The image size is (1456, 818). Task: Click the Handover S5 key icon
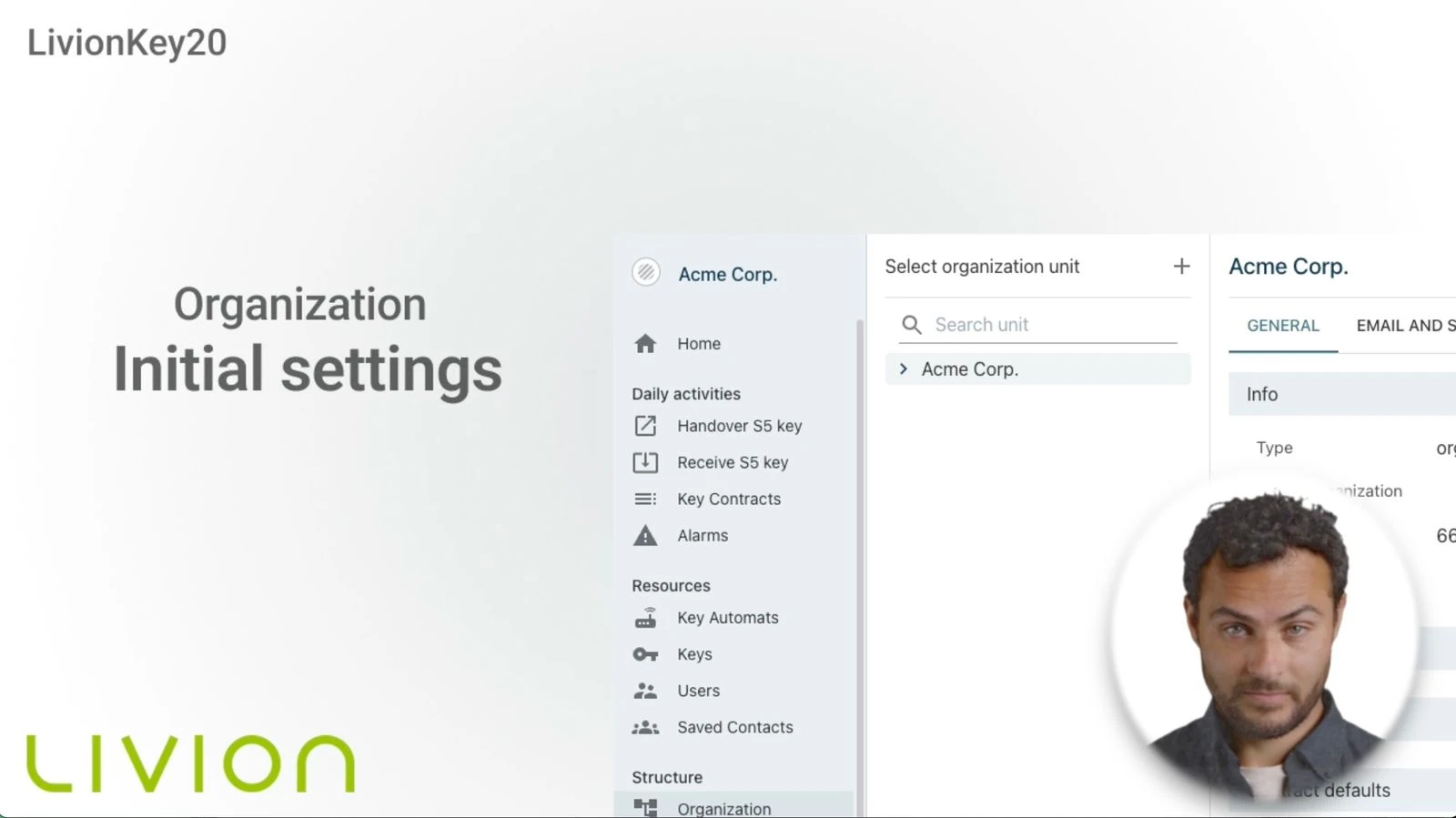click(x=645, y=426)
